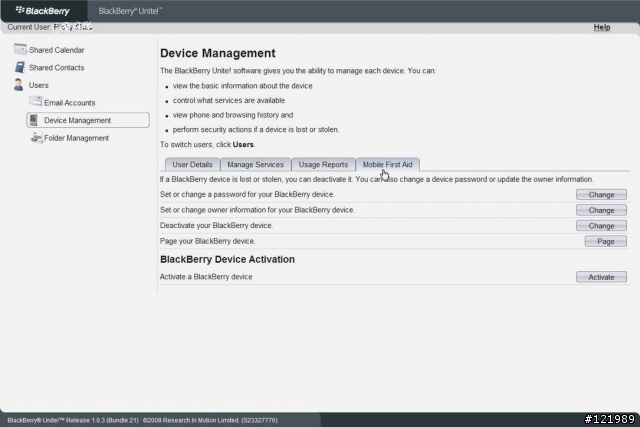Image resolution: width=640 pixels, height=427 pixels.
Task: Click the Activate button
Action: pos(601,277)
